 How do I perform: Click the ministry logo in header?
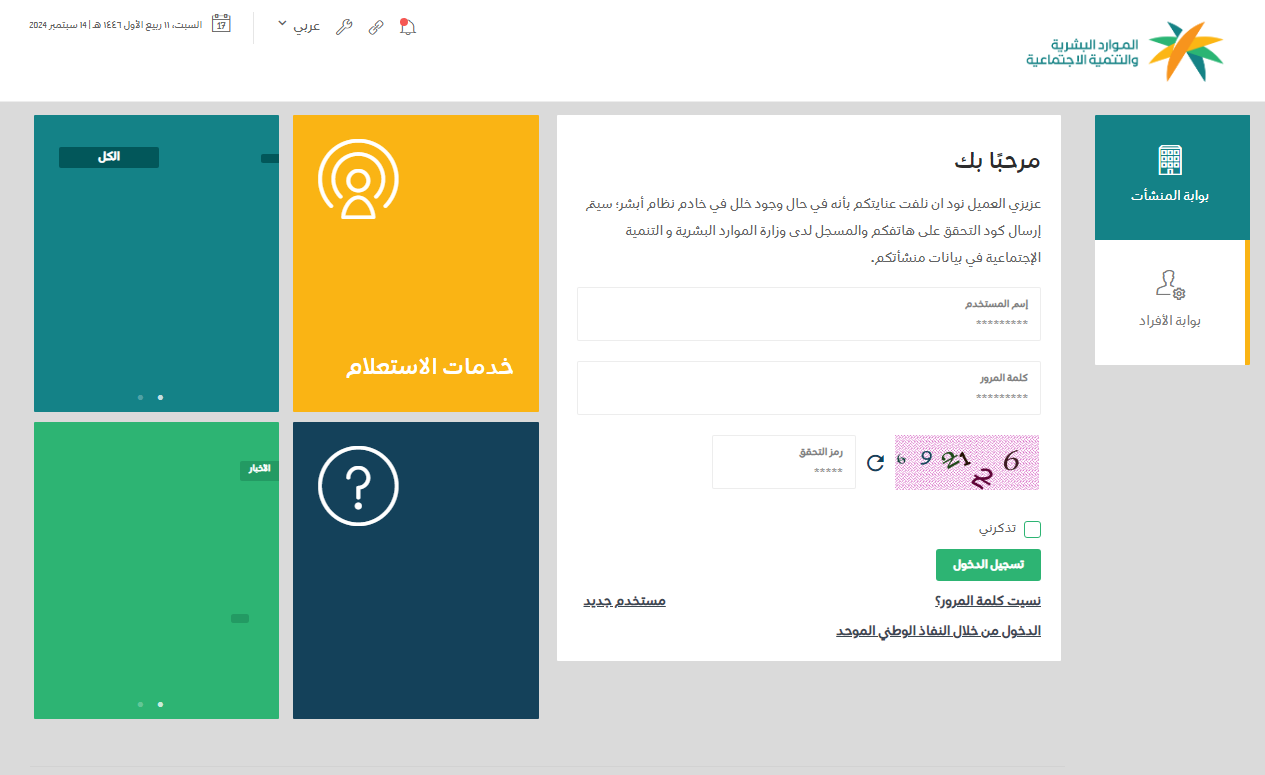1124,52
